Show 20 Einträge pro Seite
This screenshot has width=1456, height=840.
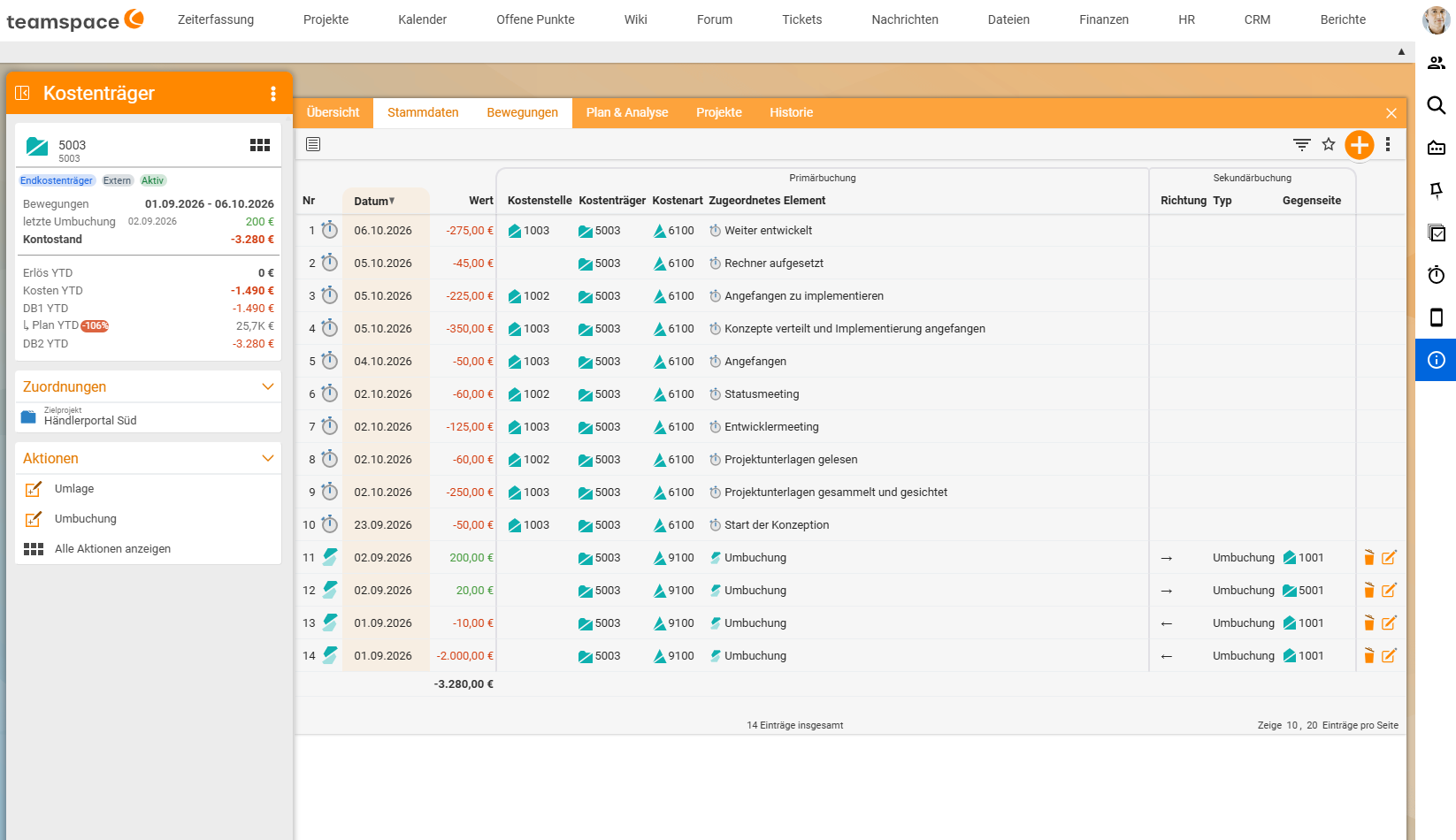[x=1312, y=725]
